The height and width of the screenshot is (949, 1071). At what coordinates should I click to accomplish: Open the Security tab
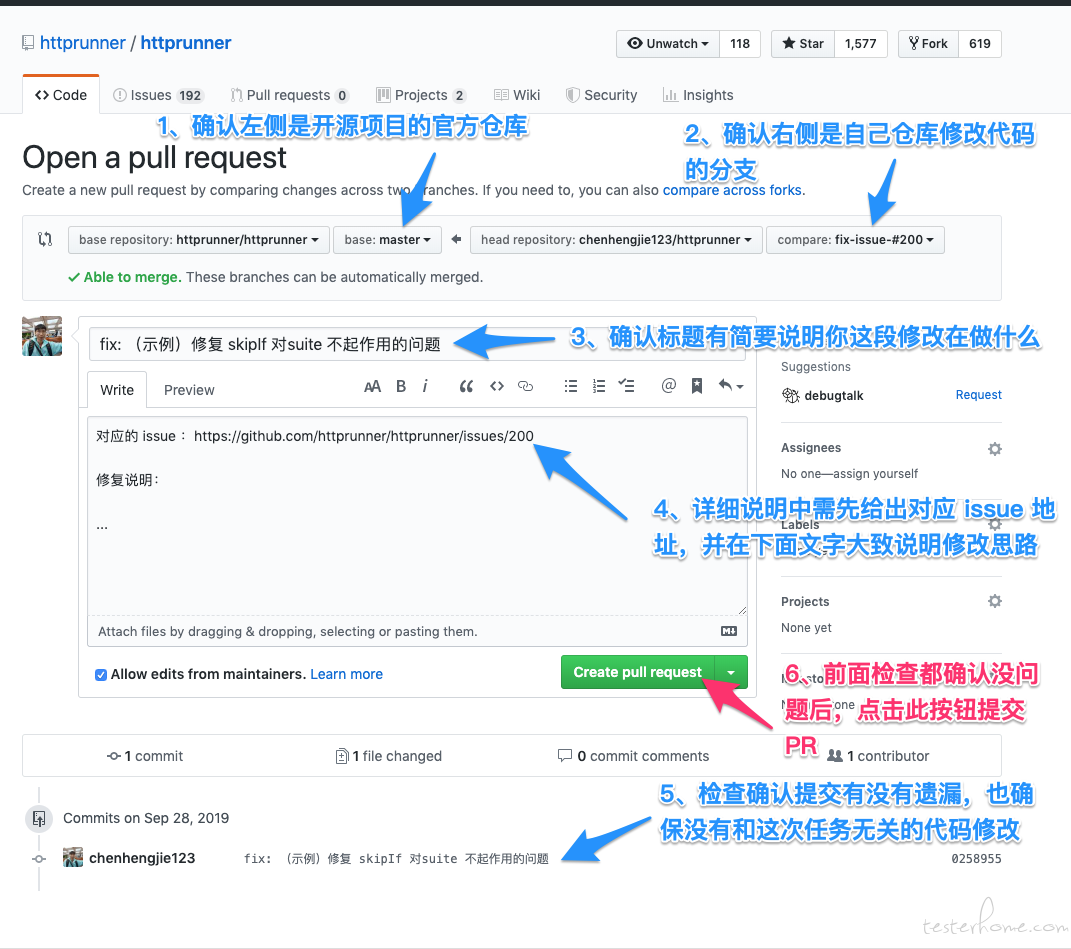click(601, 95)
